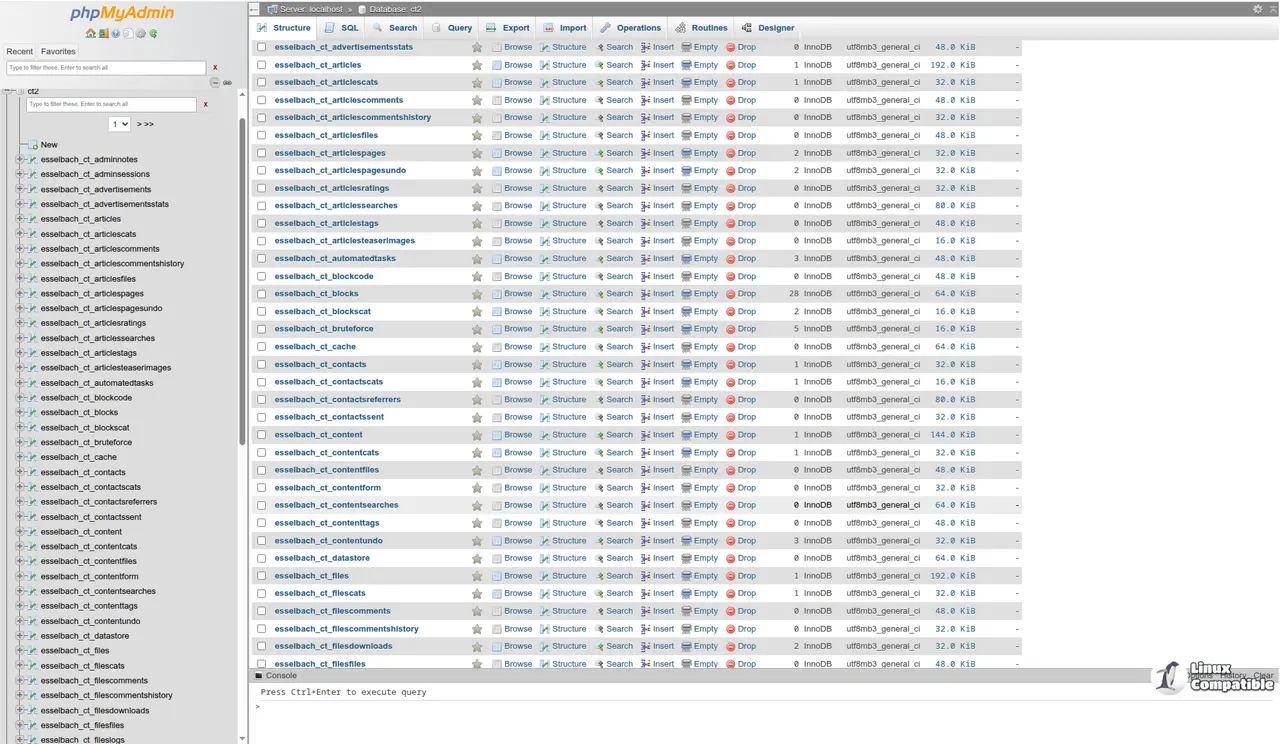Switch to the SQL tab

pyautogui.click(x=341, y=28)
